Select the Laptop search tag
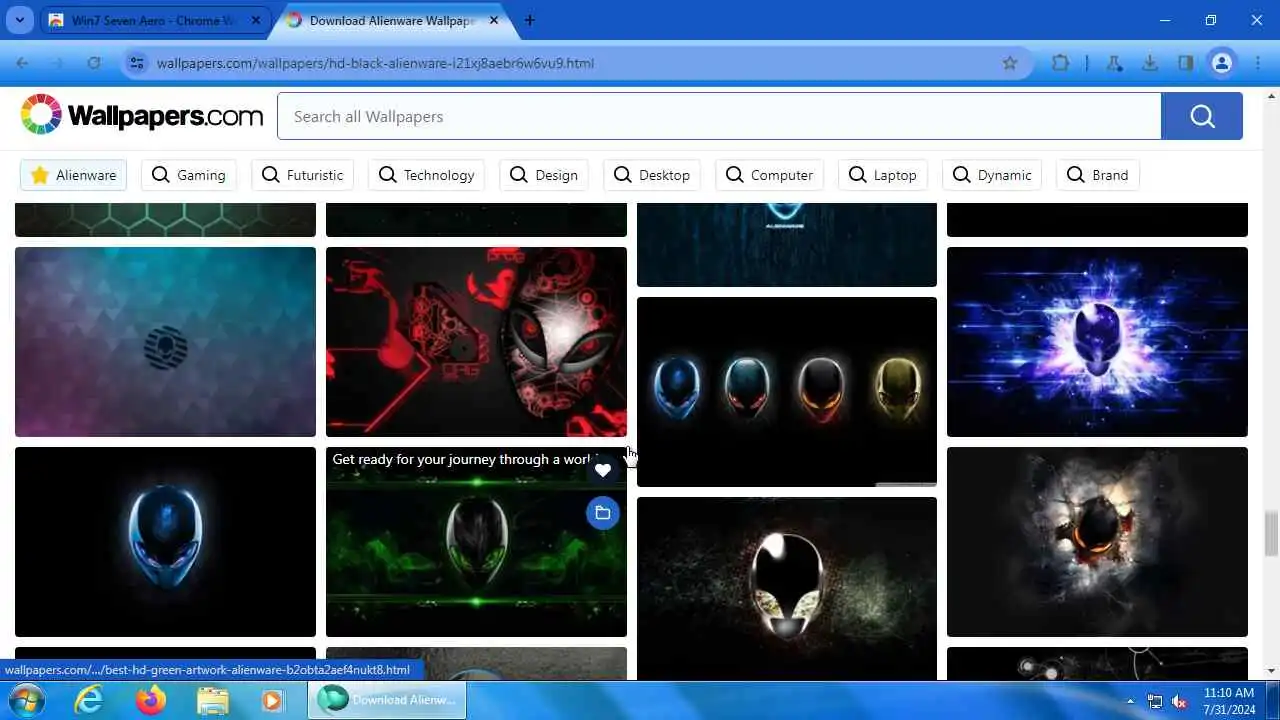The image size is (1280, 720). (883, 175)
